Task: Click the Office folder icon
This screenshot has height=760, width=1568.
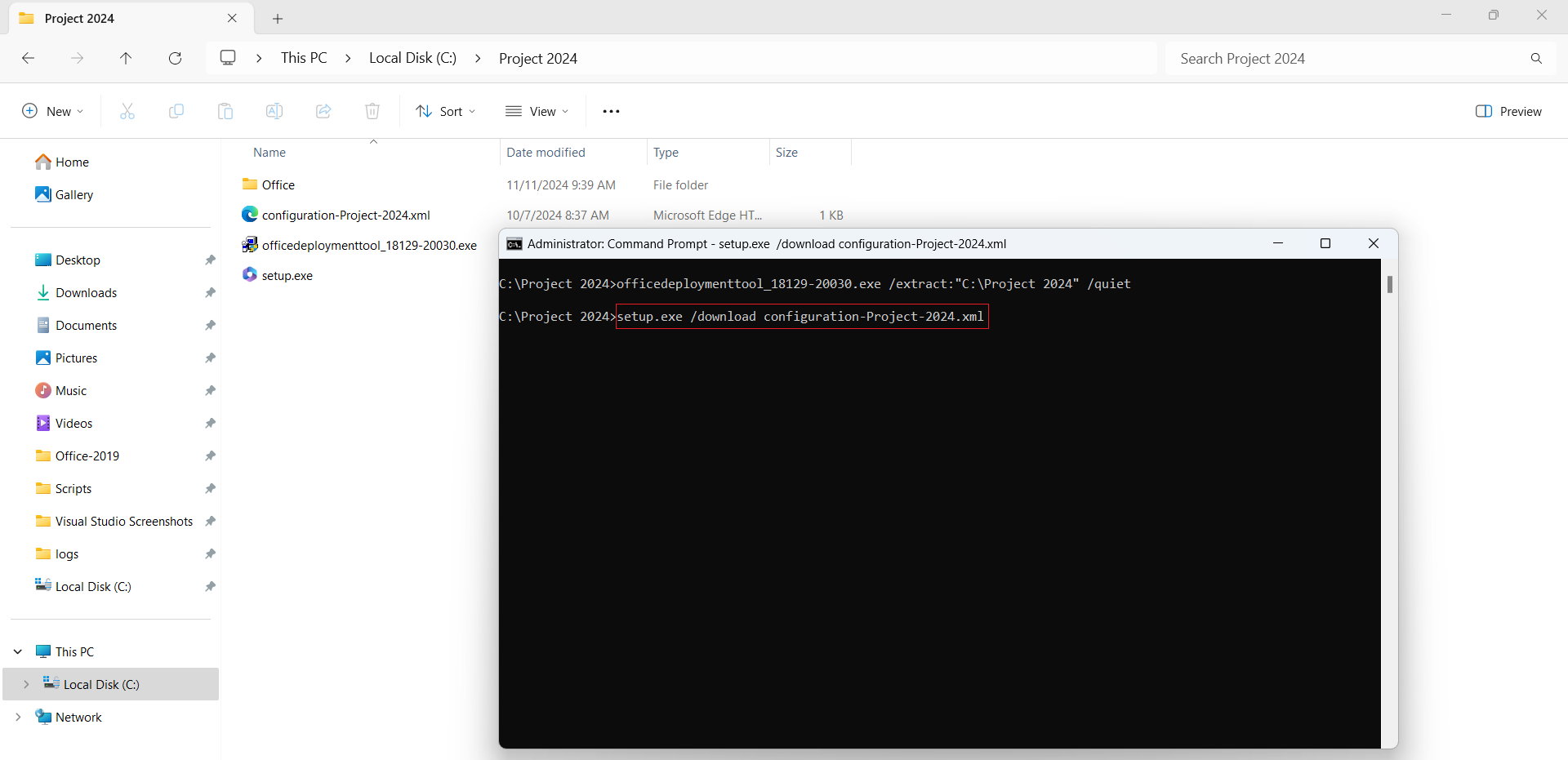Action: pos(250,184)
